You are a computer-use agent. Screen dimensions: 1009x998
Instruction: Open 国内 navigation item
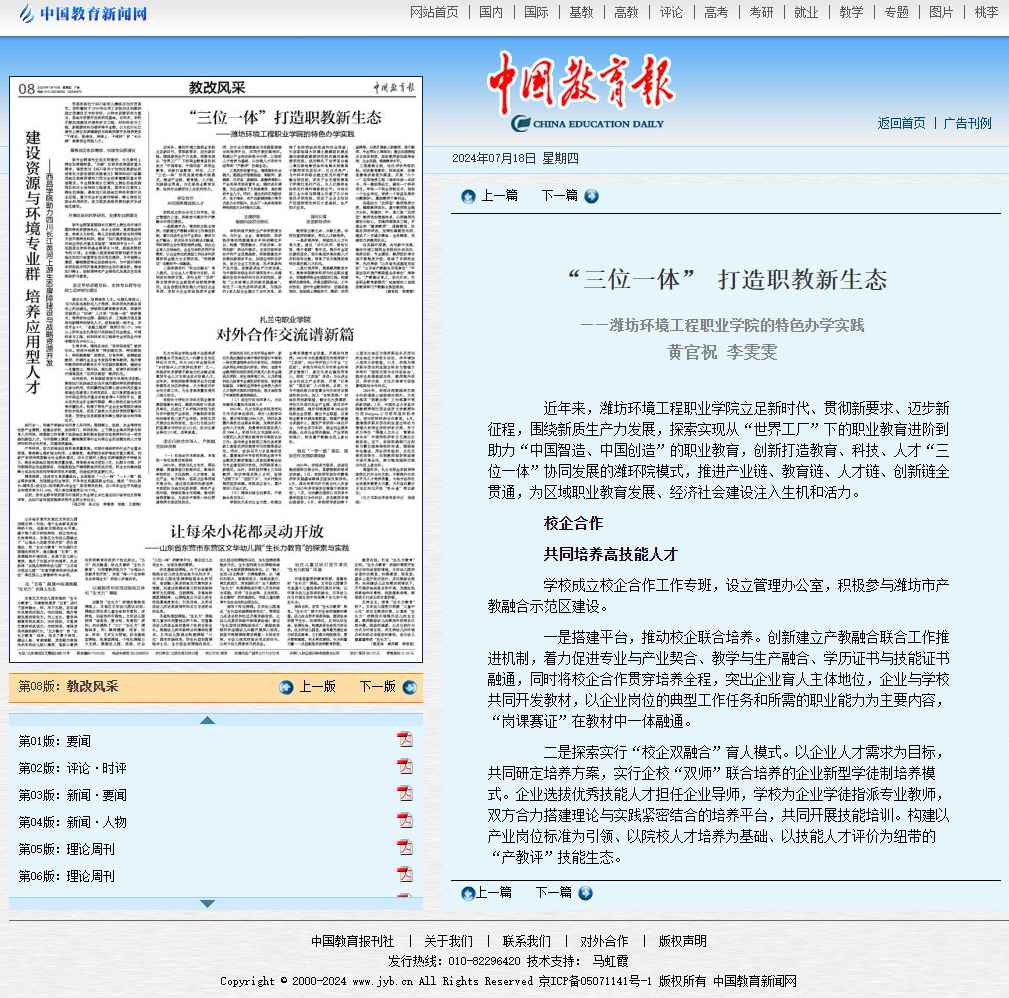pos(491,12)
